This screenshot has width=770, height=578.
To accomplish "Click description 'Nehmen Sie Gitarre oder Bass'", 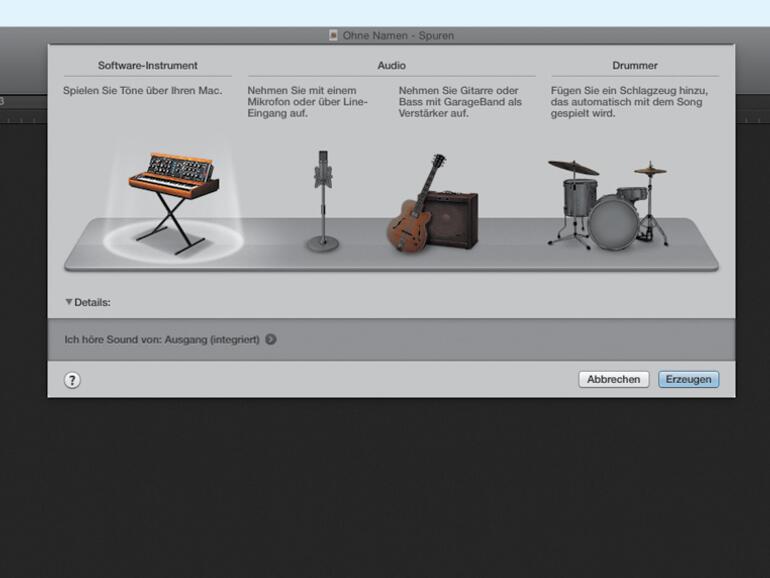I will tap(460, 102).
